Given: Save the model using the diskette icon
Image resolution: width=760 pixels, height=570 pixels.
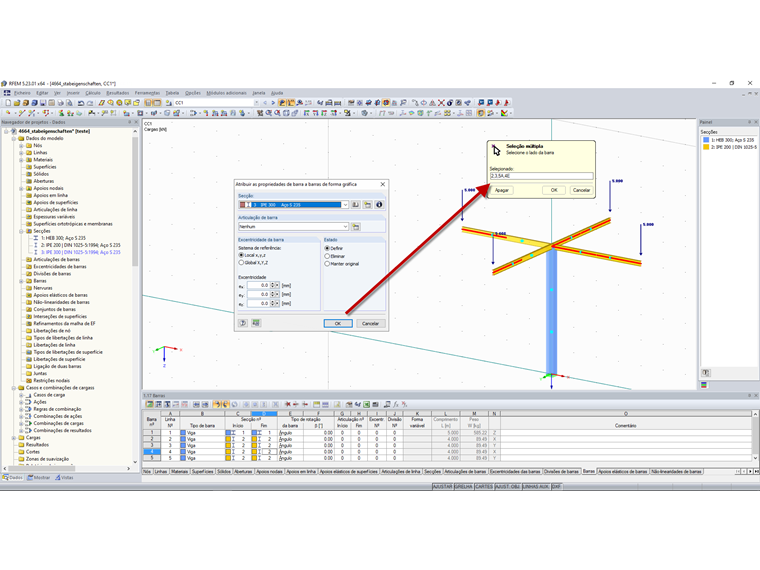Looking at the screenshot, I should tap(43, 103).
